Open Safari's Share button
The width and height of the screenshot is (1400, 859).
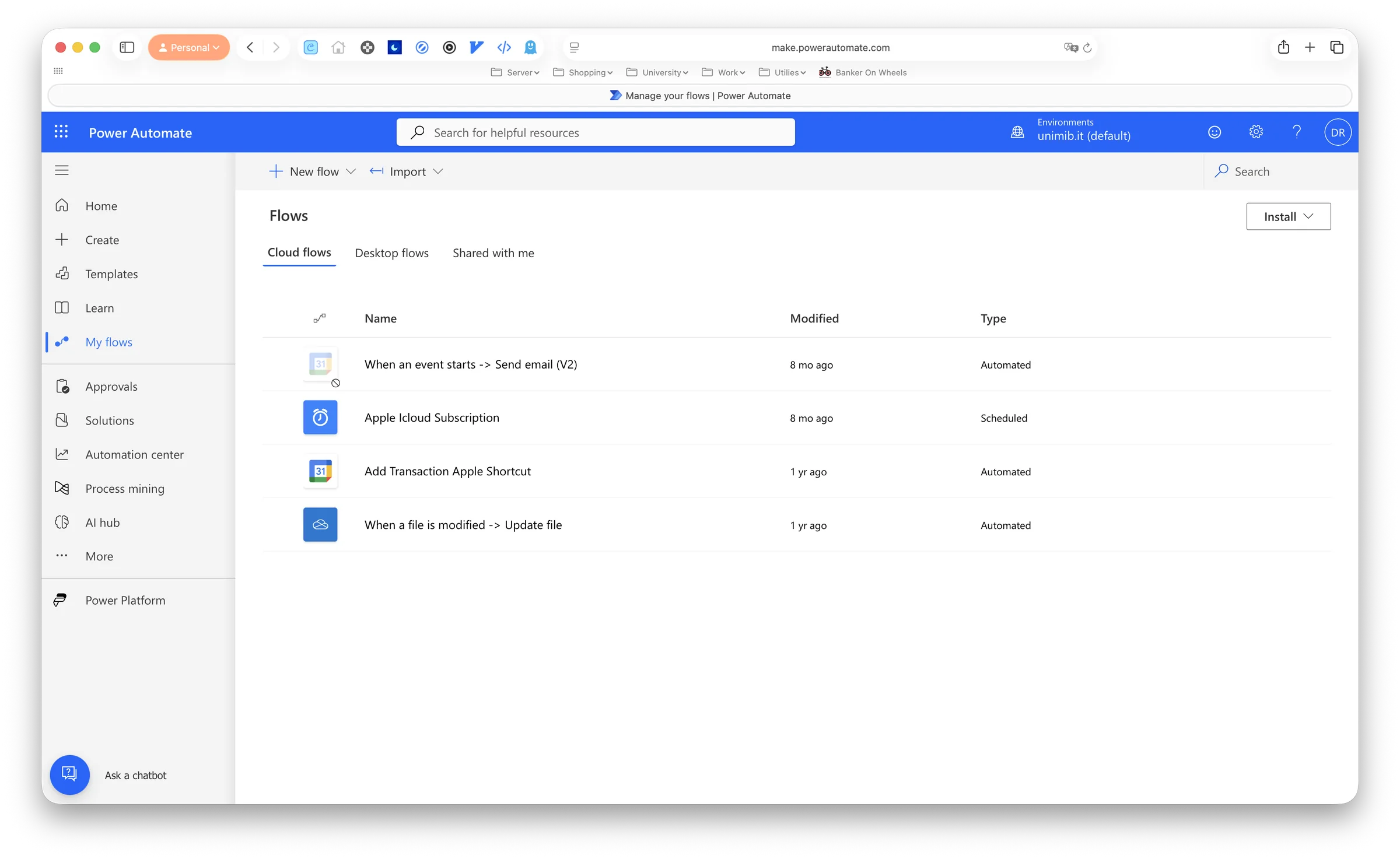pos(1283,47)
